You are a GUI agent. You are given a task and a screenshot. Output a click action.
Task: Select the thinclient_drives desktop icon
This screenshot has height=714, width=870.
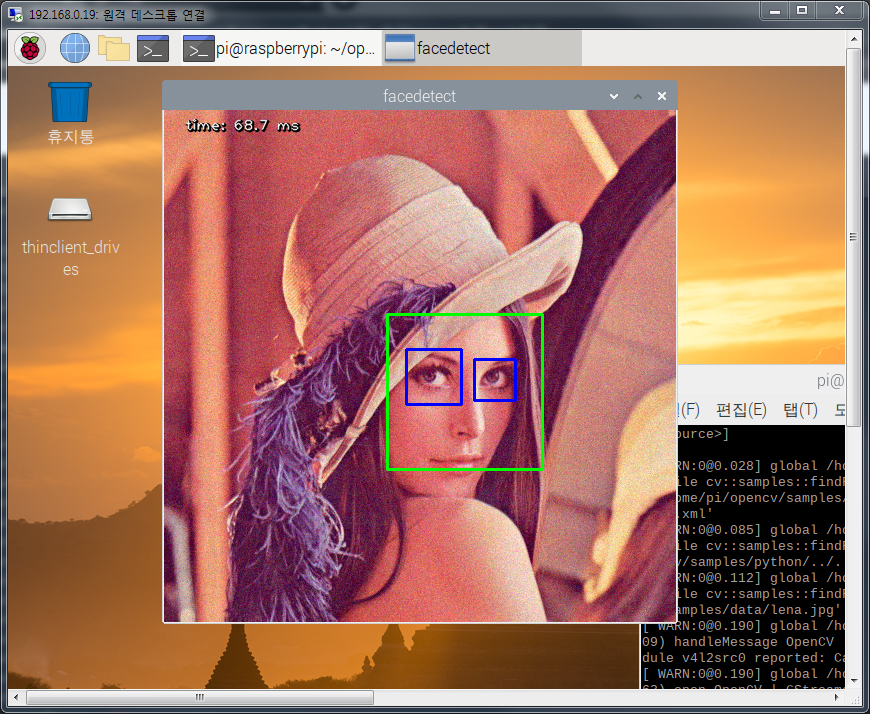70,237
